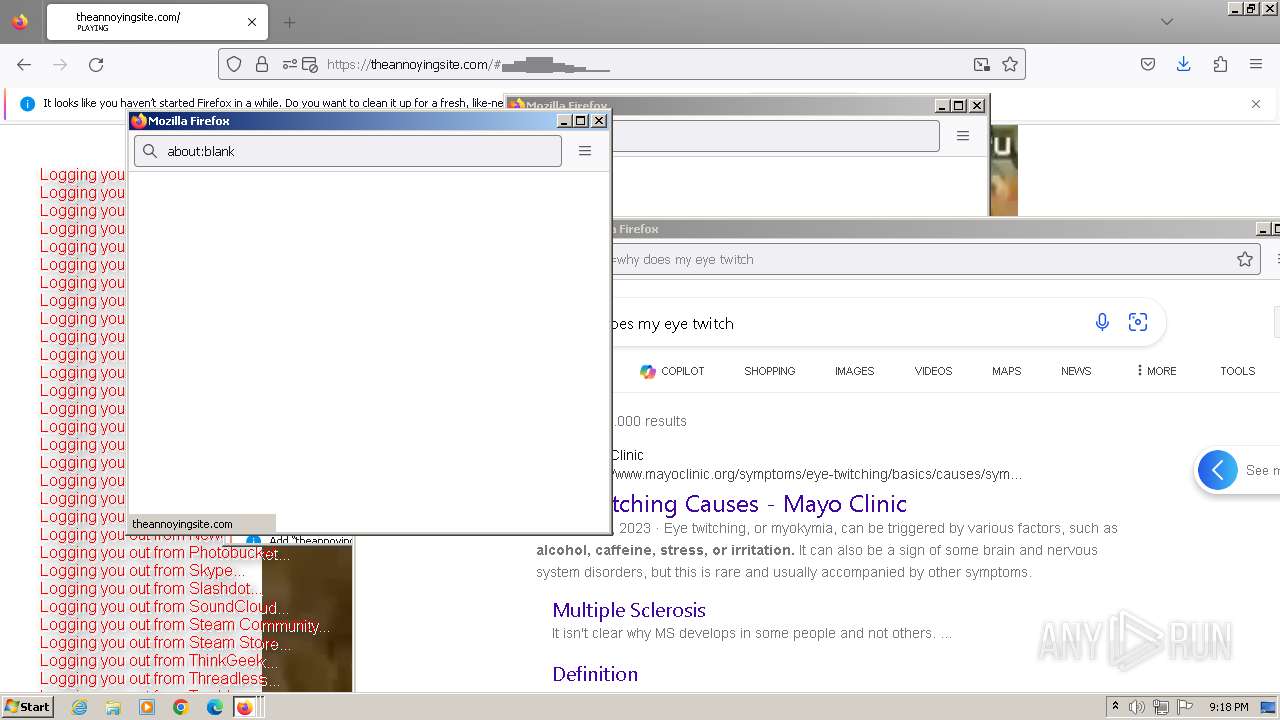Go back in main Firefox window
Screen dimensions: 1280x720
[x=24, y=64]
